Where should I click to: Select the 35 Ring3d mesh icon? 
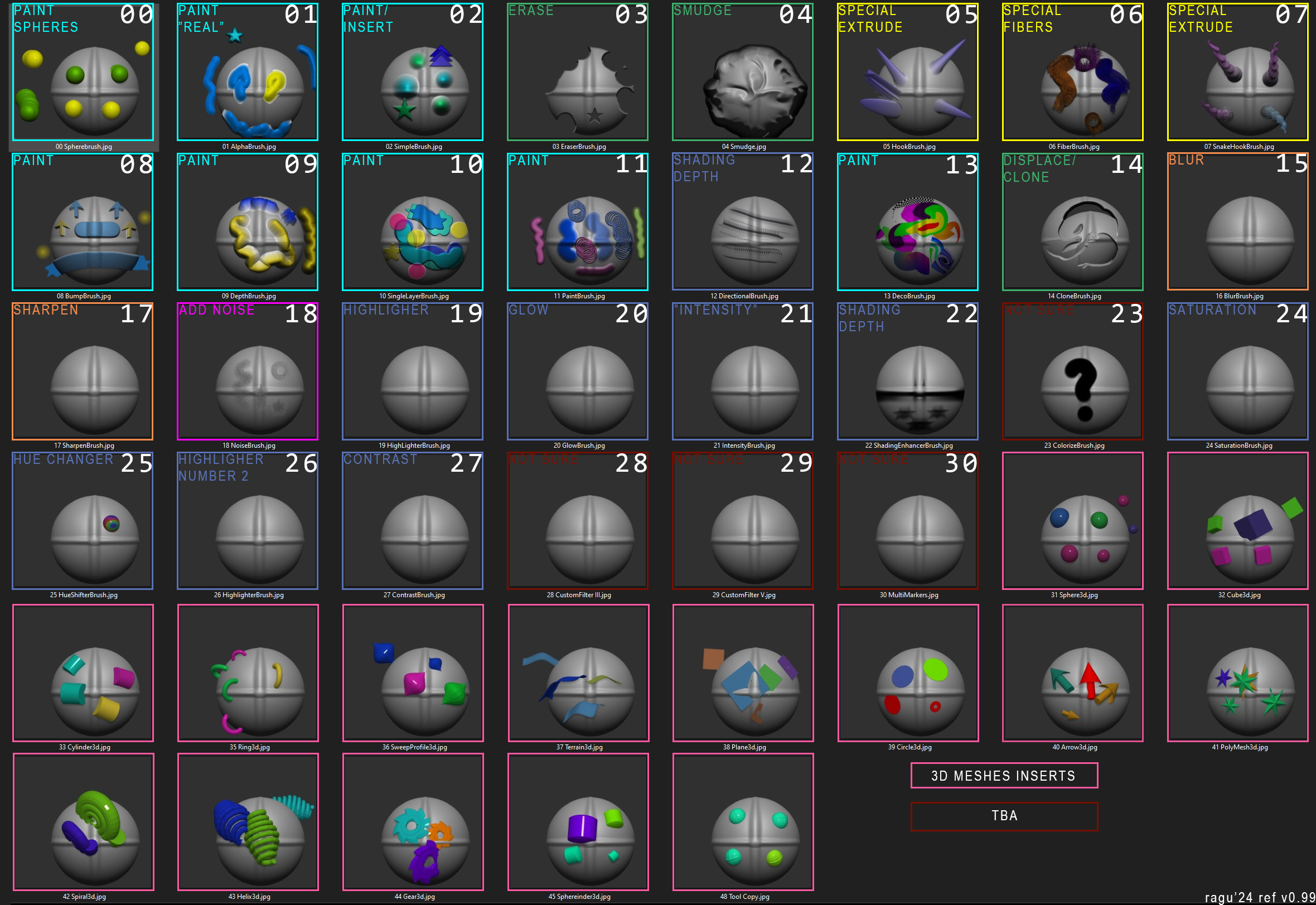coord(248,672)
